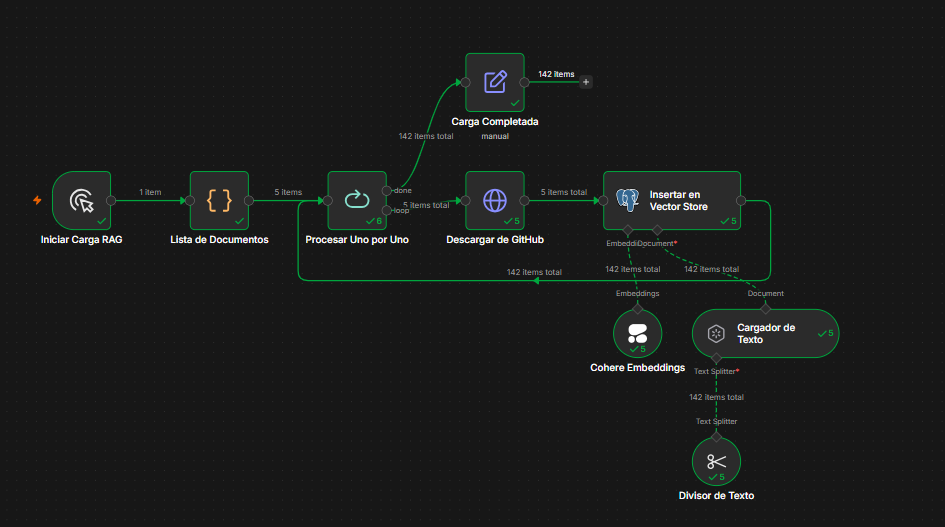Open the Descargar de GitHub HTTP node
945x527 pixels.
pyautogui.click(x=495, y=200)
